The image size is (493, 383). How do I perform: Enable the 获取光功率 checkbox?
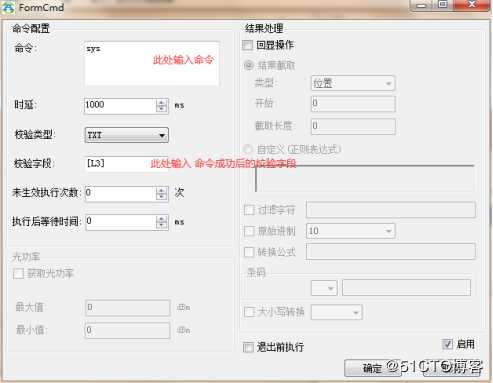[18, 274]
